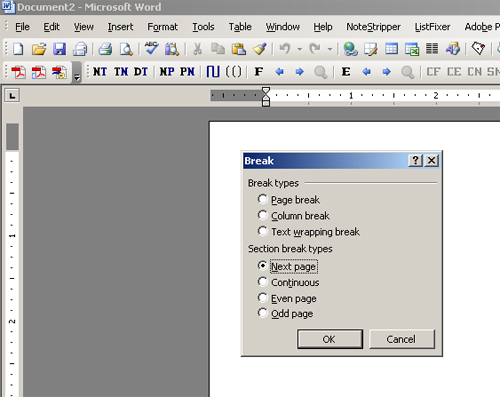Open the File menu

click(22, 27)
